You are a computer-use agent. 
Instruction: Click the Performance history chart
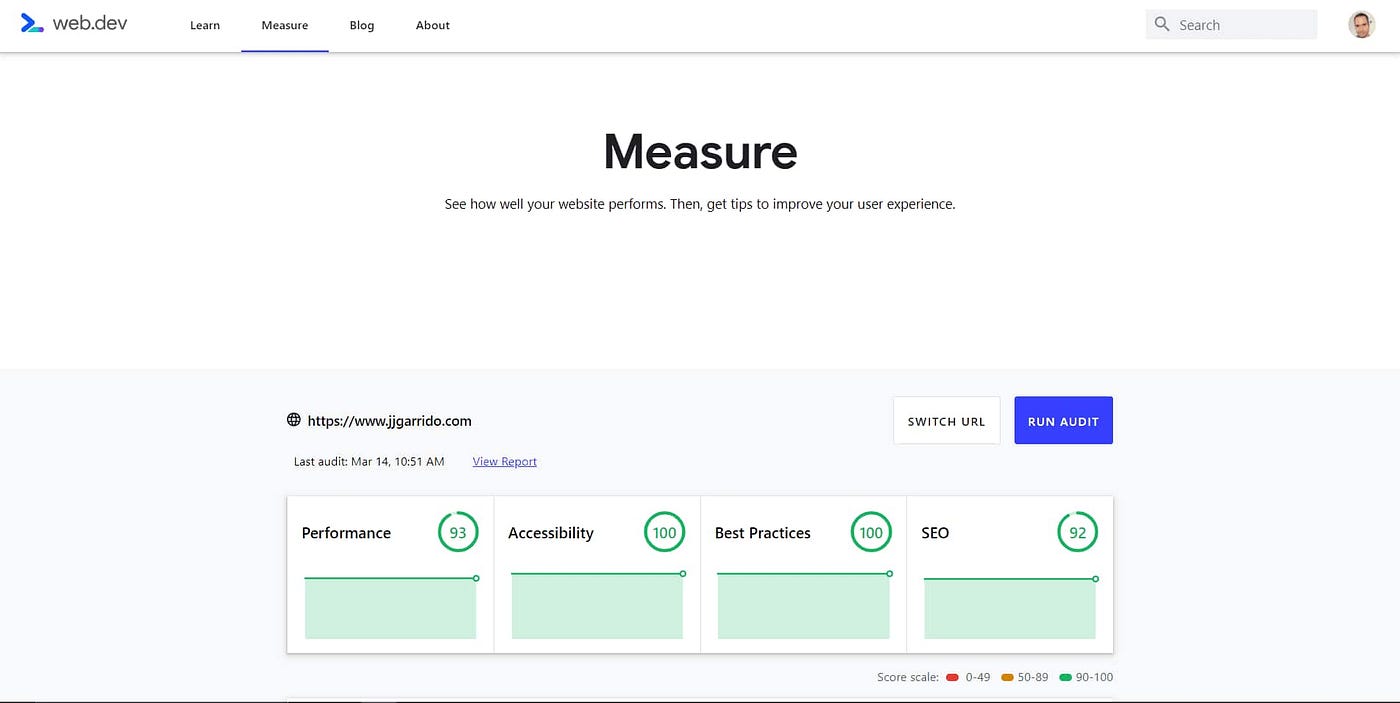(390, 606)
